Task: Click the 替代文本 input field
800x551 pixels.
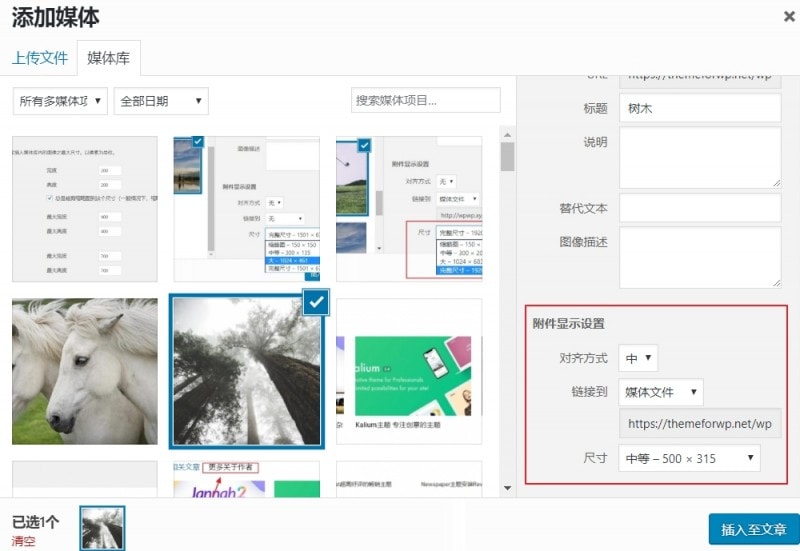Action: point(700,208)
